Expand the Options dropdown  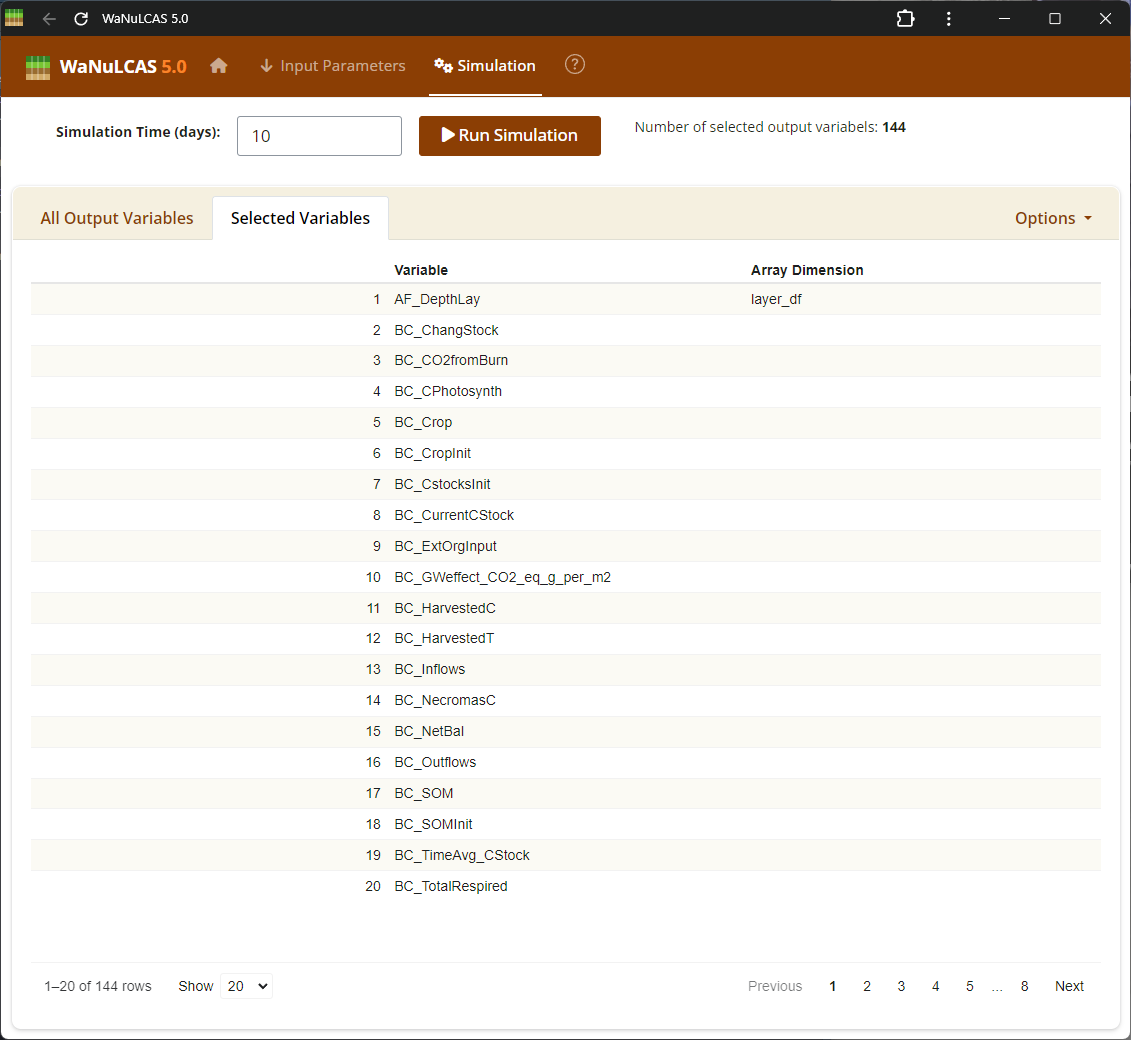point(1053,218)
